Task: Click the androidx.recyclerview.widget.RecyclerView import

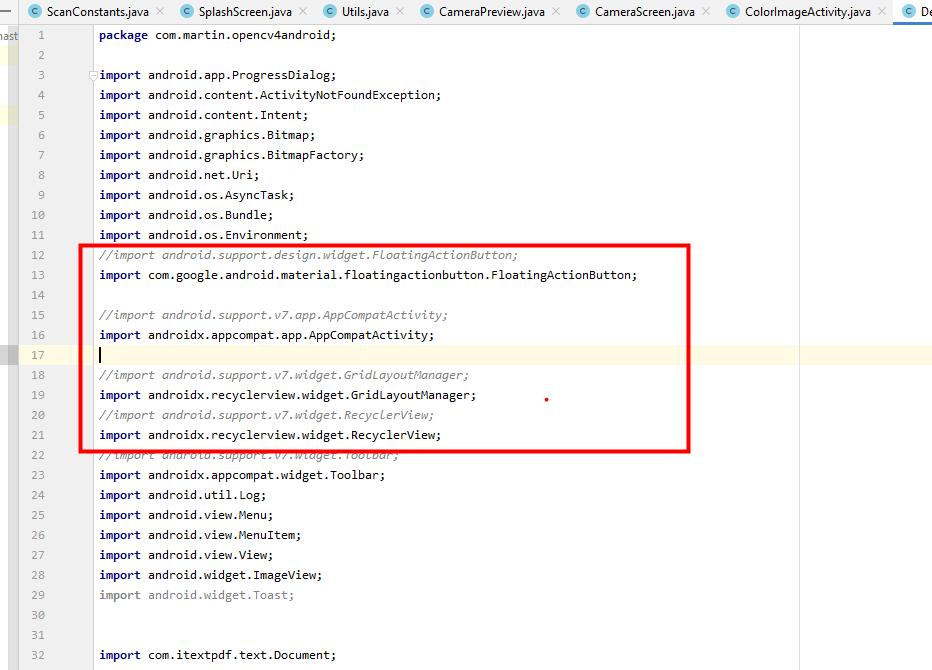Action: click(270, 435)
